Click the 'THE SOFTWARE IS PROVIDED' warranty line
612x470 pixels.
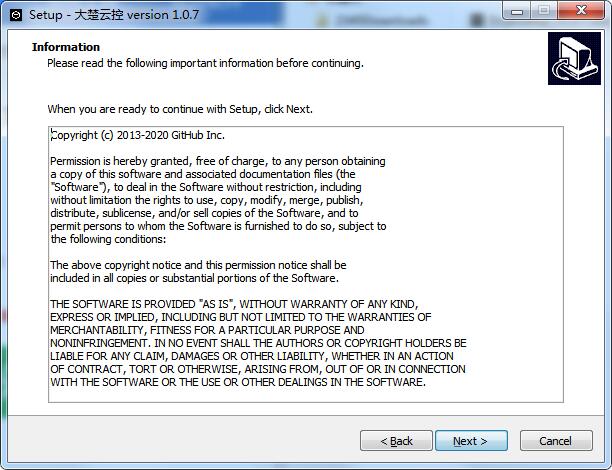[x=234, y=304]
